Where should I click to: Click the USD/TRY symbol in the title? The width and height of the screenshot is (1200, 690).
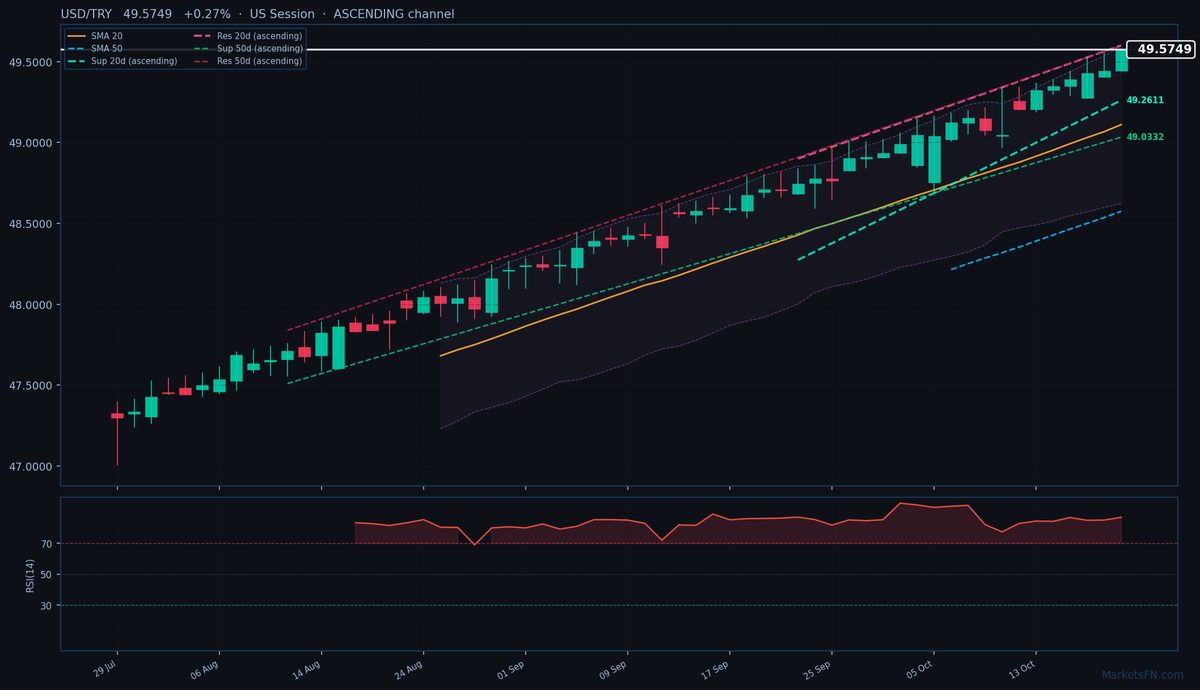pyautogui.click(x=87, y=14)
